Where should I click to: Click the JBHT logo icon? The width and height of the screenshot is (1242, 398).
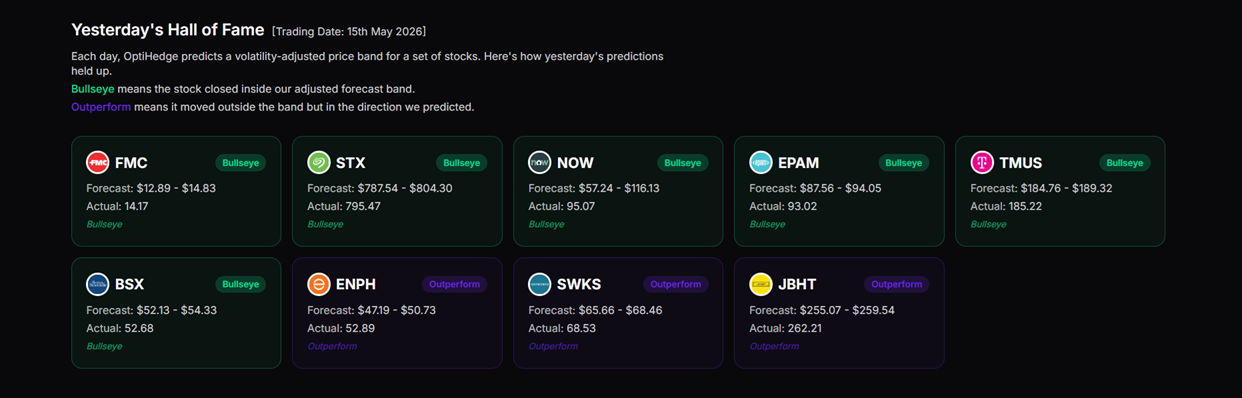760,284
